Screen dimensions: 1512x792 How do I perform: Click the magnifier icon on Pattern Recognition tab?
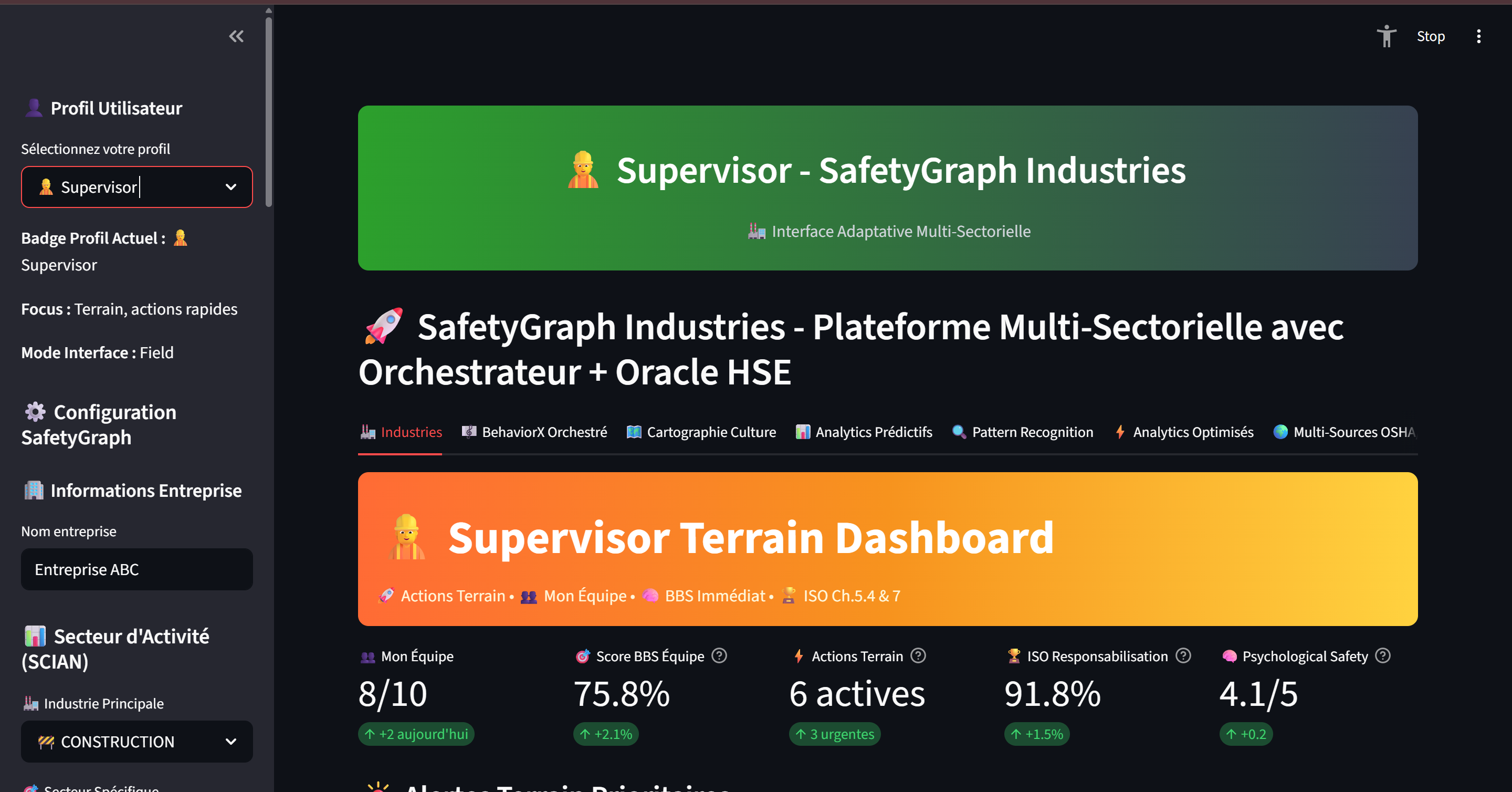coord(958,432)
